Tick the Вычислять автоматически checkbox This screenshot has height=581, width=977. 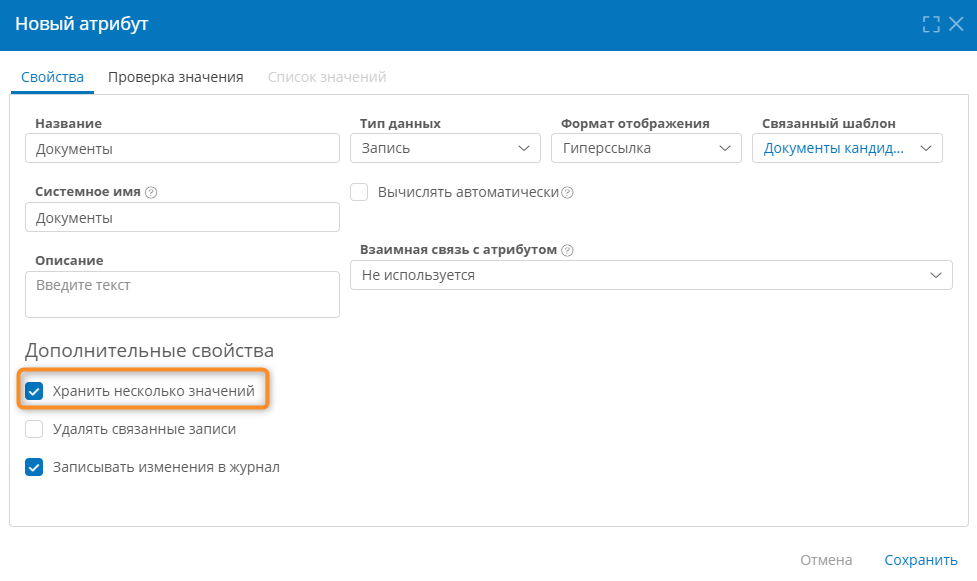pos(359,192)
